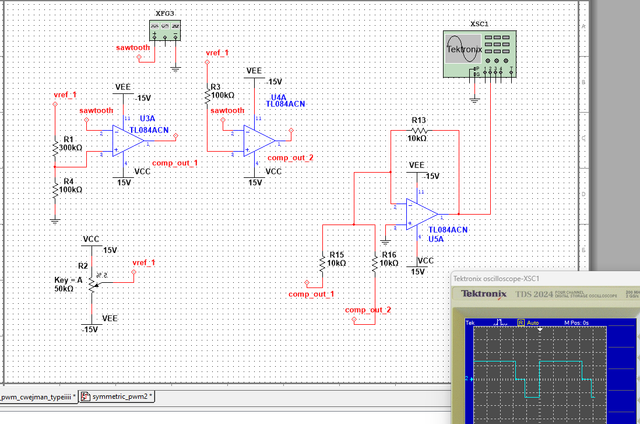Click the TDS 2024 model text
Screen dimensions: 640x424
point(534,294)
